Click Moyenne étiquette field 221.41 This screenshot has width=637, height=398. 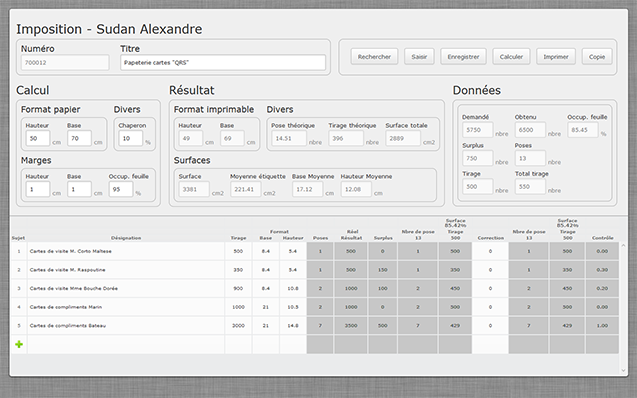245,189
